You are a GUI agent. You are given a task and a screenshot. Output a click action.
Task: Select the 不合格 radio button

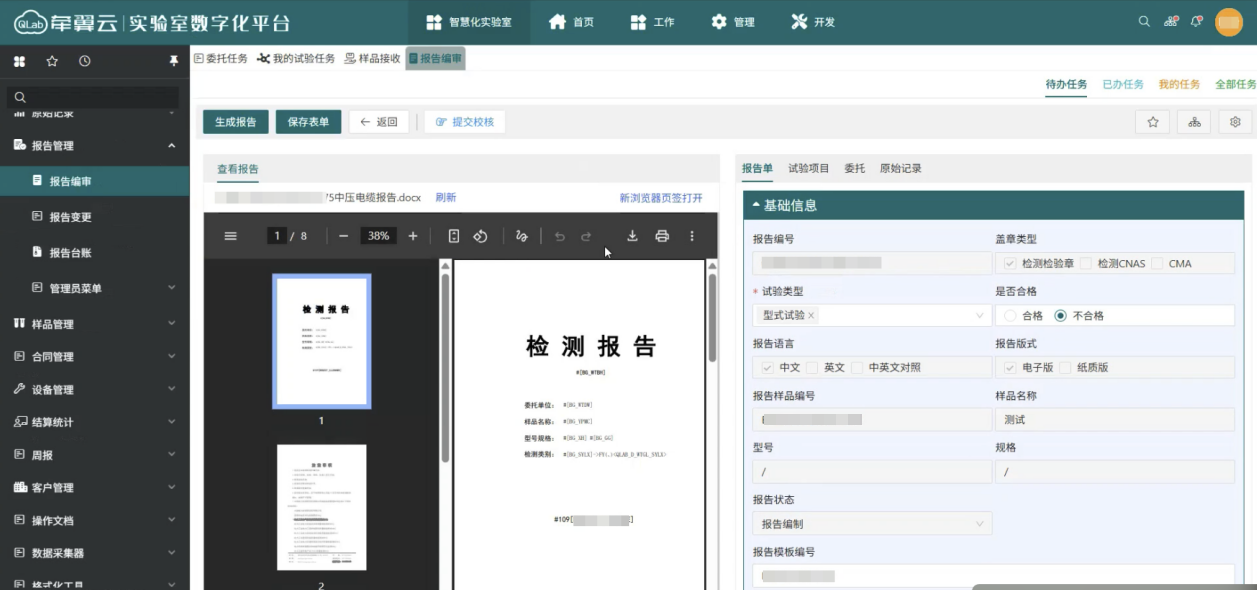[1061, 315]
